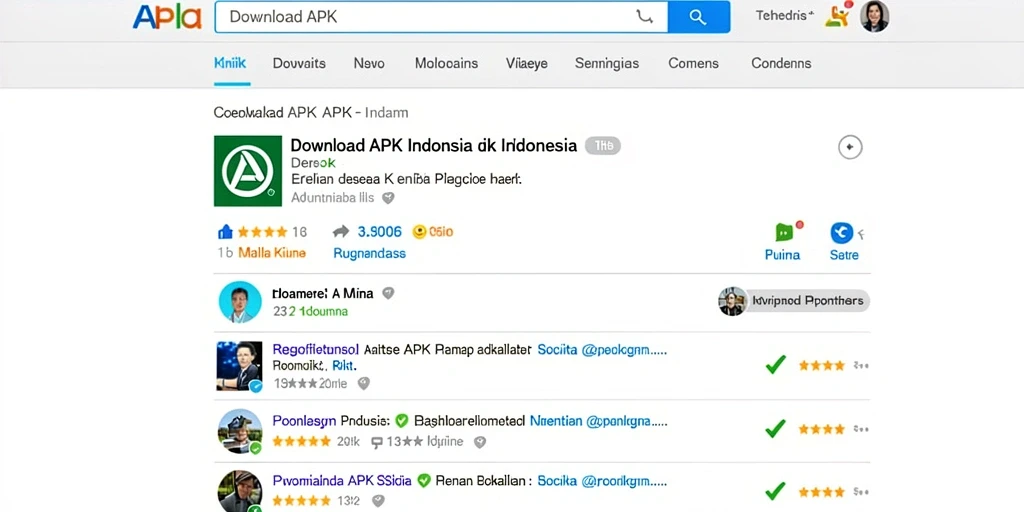Open the Poonlasyn Pndusia link
The width and height of the screenshot is (1024, 512).
point(331,421)
